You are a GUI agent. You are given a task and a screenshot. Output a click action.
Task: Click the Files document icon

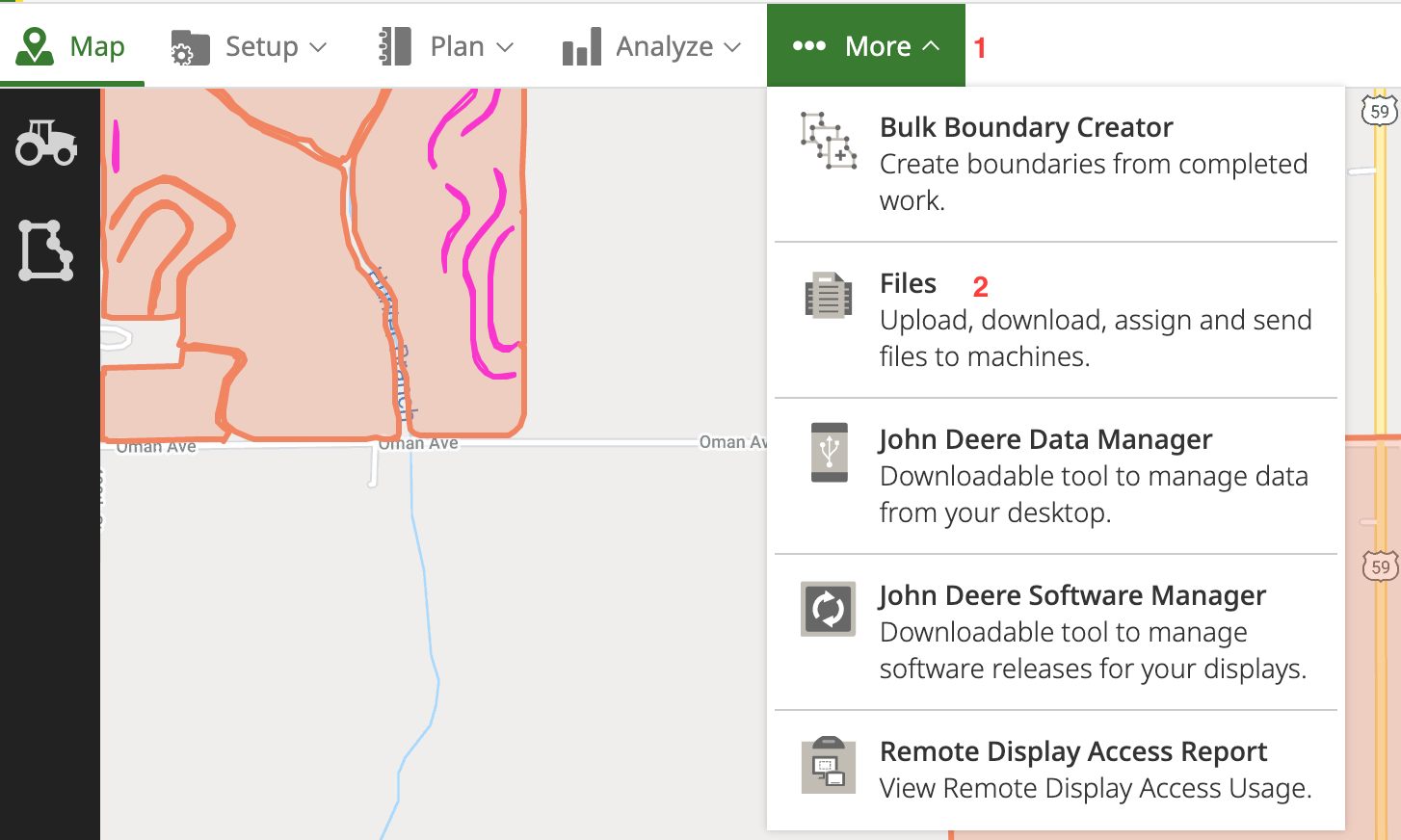[828, 295]
